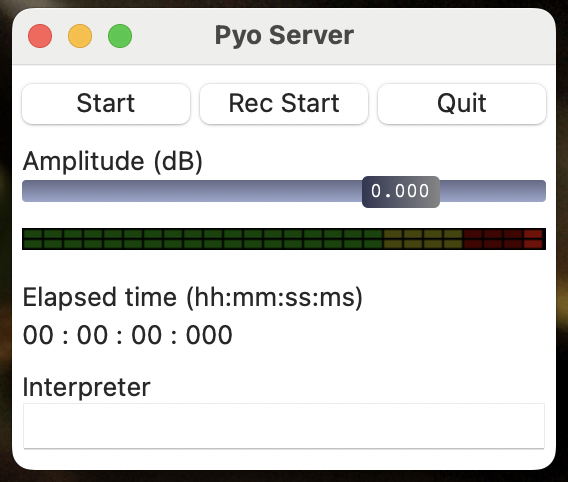The width and height of the screenshot is (568, 482).
Task: Click the yellow segments of VU meter
Action: click(x=423, y=239)
